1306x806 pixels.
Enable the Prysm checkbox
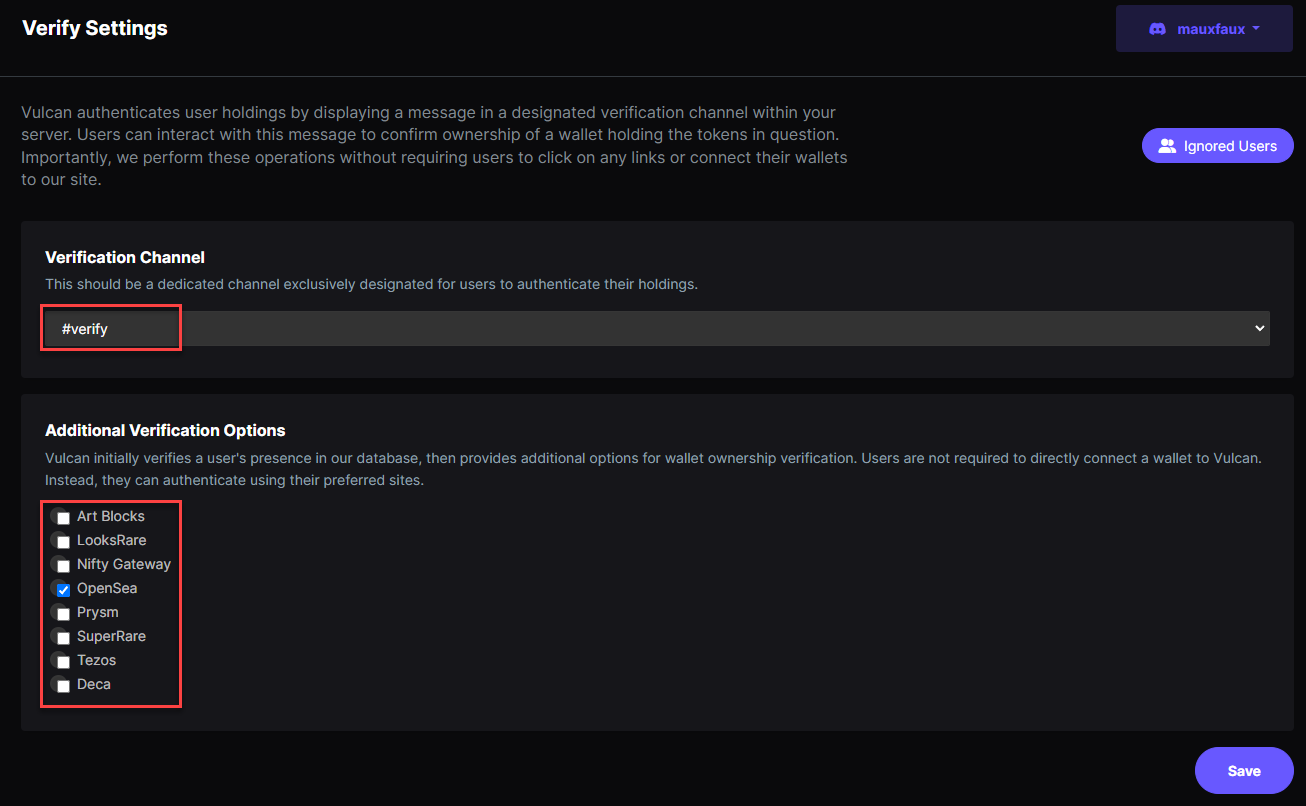pyautogui.click(x=63, y=614)
